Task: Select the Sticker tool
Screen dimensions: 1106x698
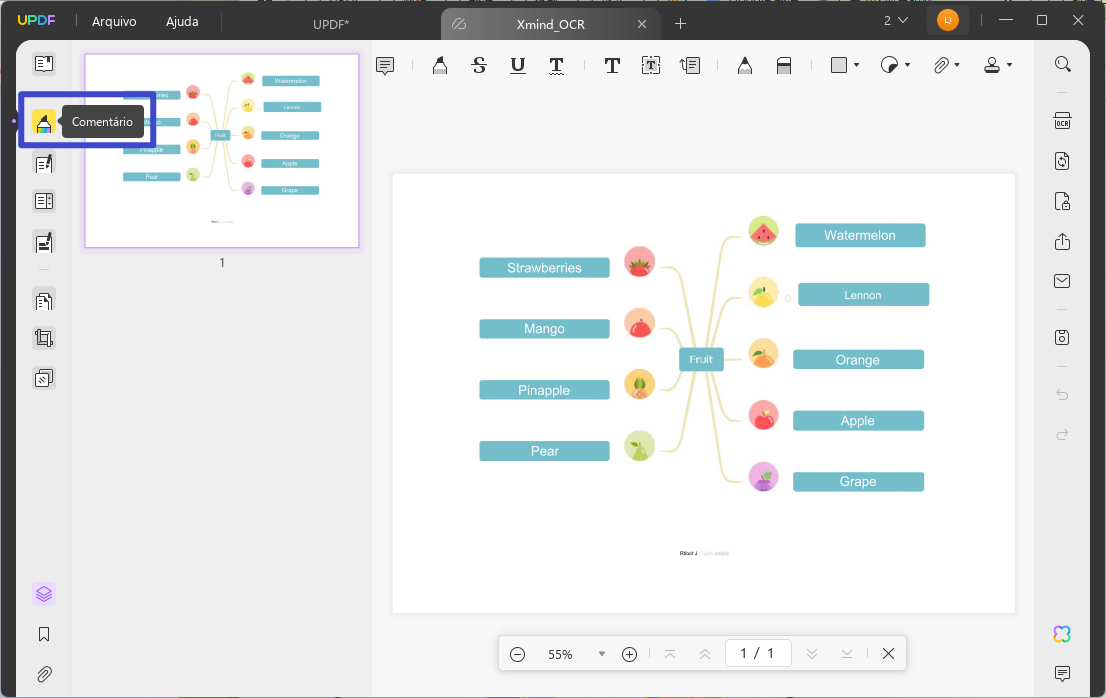Action: [889, 66]
